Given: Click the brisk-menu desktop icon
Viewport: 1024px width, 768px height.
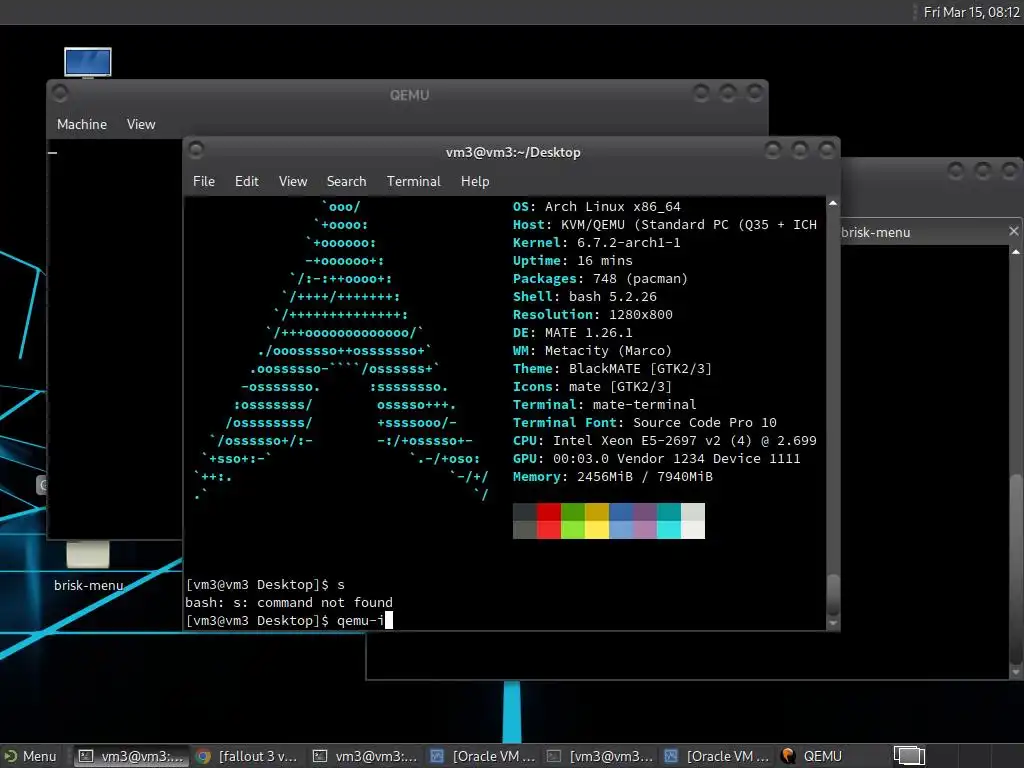Looking at the screenshot, I should [88, 566].
